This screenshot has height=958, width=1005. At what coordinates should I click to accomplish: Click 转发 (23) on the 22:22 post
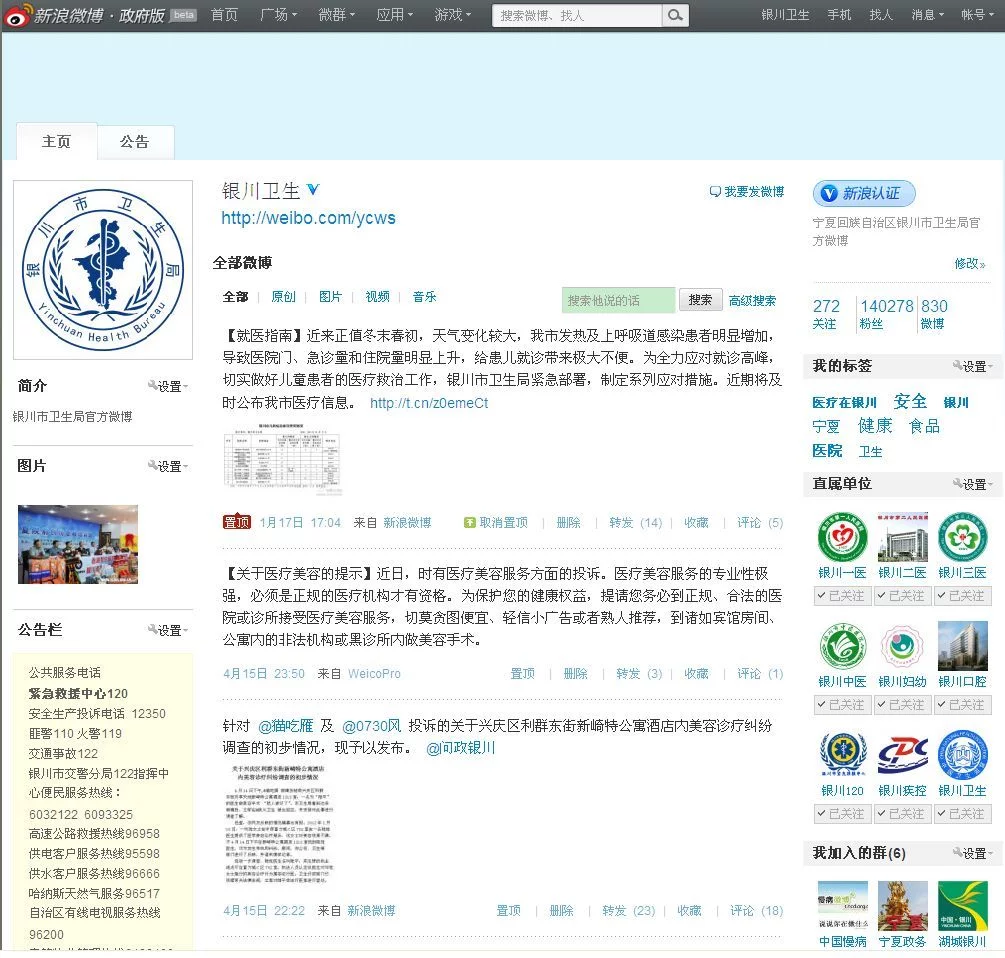(629, 911)
